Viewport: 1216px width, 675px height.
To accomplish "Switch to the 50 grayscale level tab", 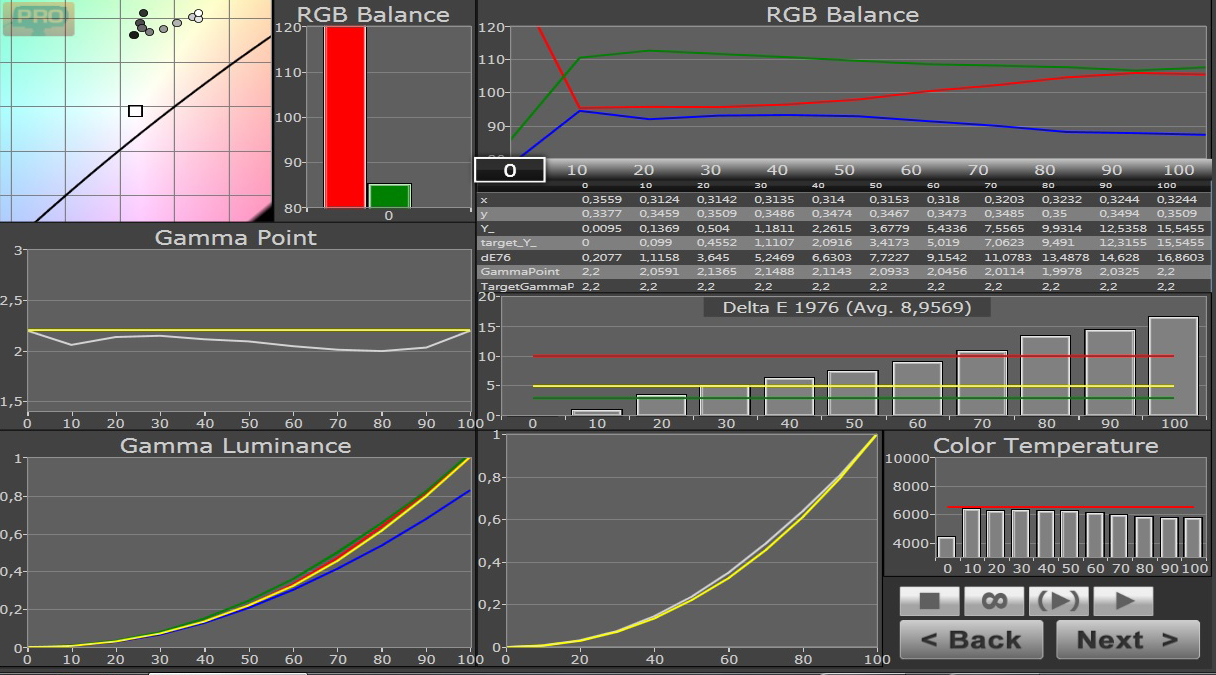I will pos(844,170).
